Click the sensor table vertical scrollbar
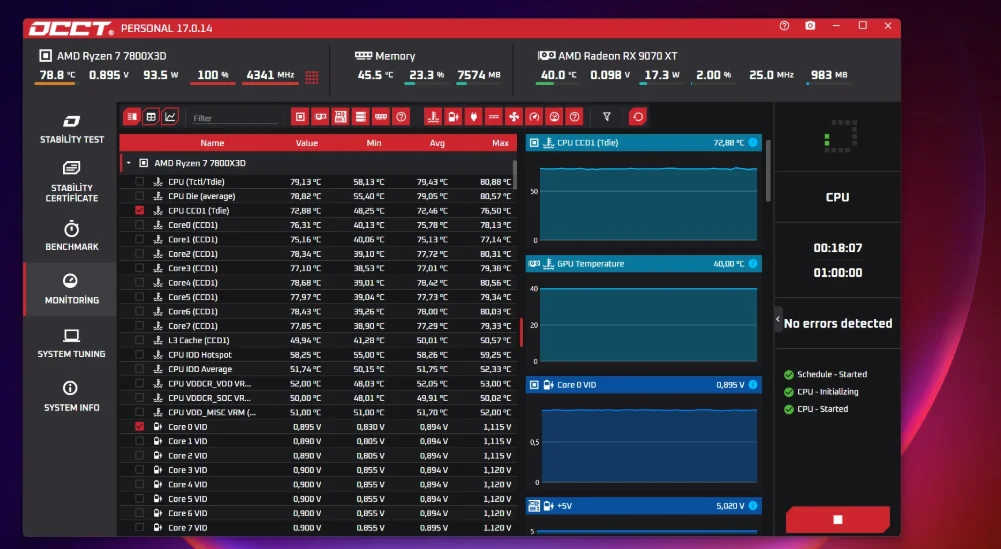Viewport: 1001px width, 549px height. [515, 175]
